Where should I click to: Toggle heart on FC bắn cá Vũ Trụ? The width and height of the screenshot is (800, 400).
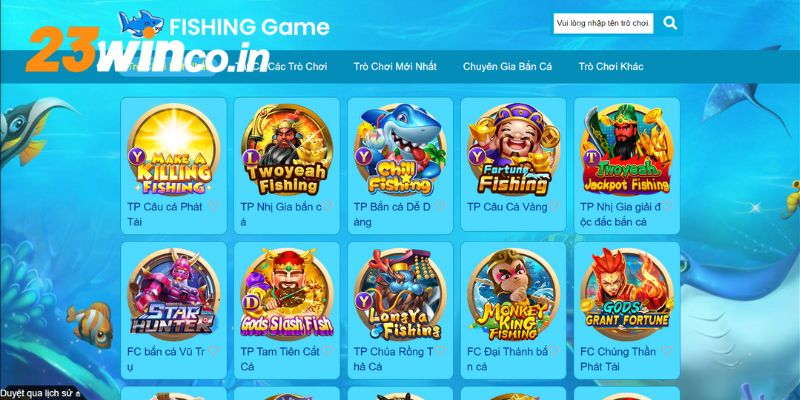[214, 351]
